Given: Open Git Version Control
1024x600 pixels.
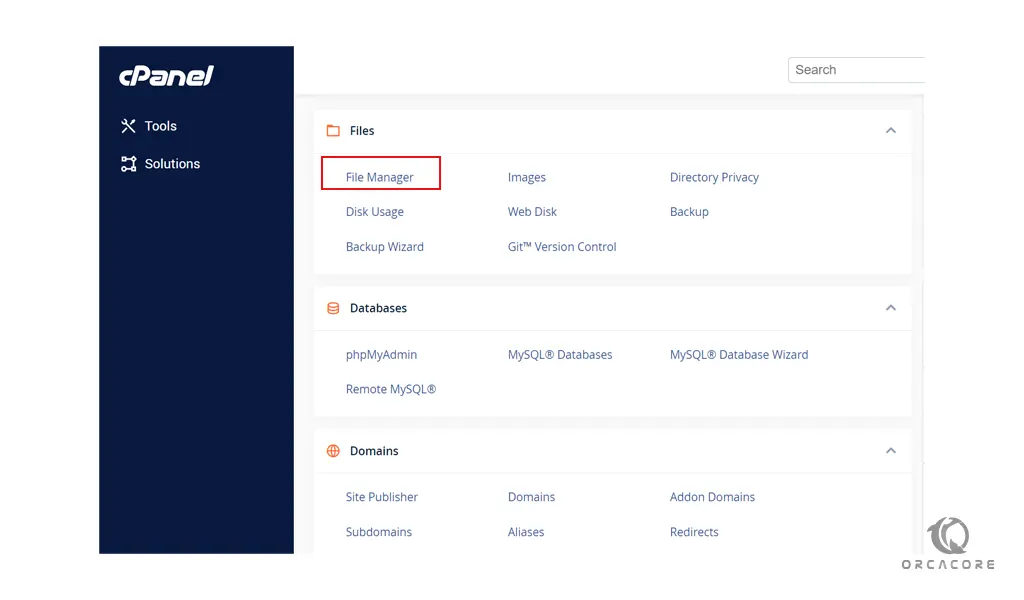Looking at the screenshot, I should point(562,247).
